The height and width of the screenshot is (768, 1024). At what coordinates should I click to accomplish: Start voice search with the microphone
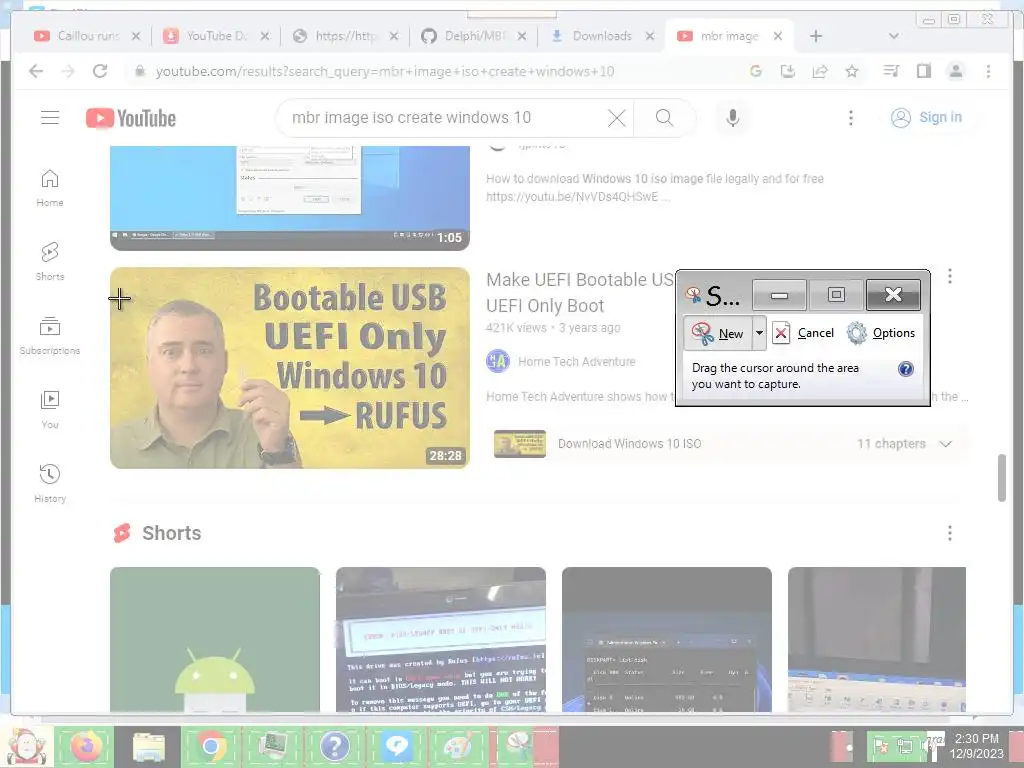[x=733, y=118]
